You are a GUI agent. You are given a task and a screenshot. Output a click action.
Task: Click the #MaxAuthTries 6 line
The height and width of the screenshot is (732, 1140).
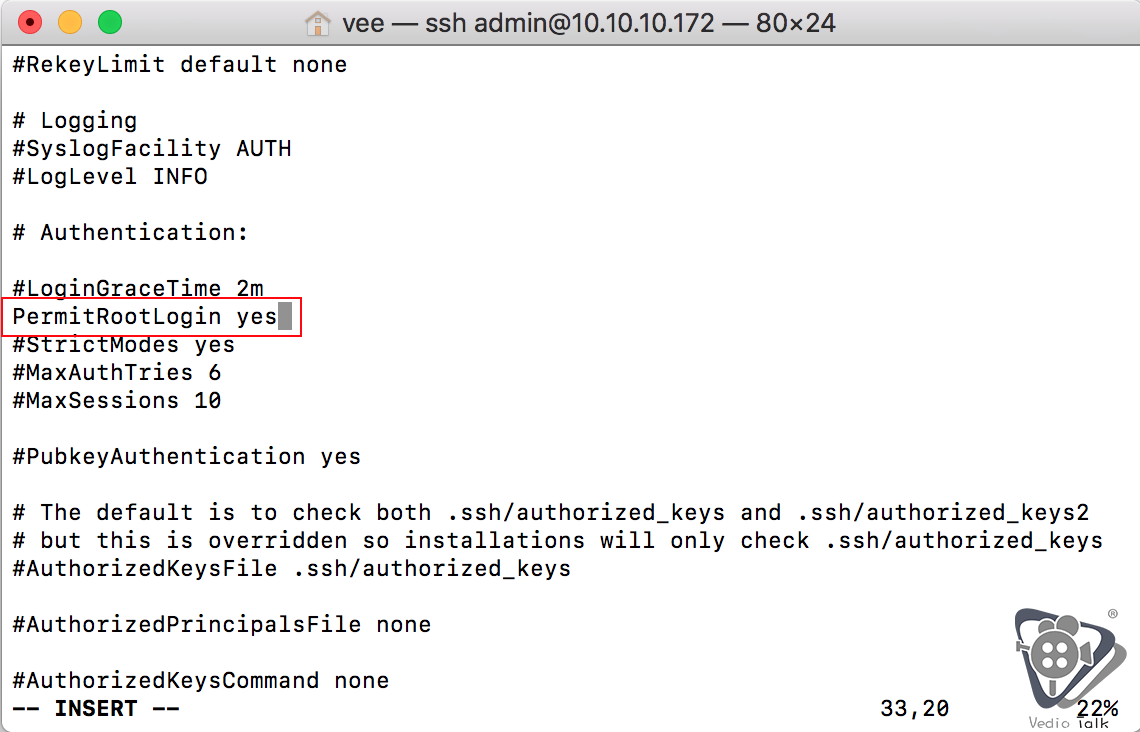coord(116,373)
